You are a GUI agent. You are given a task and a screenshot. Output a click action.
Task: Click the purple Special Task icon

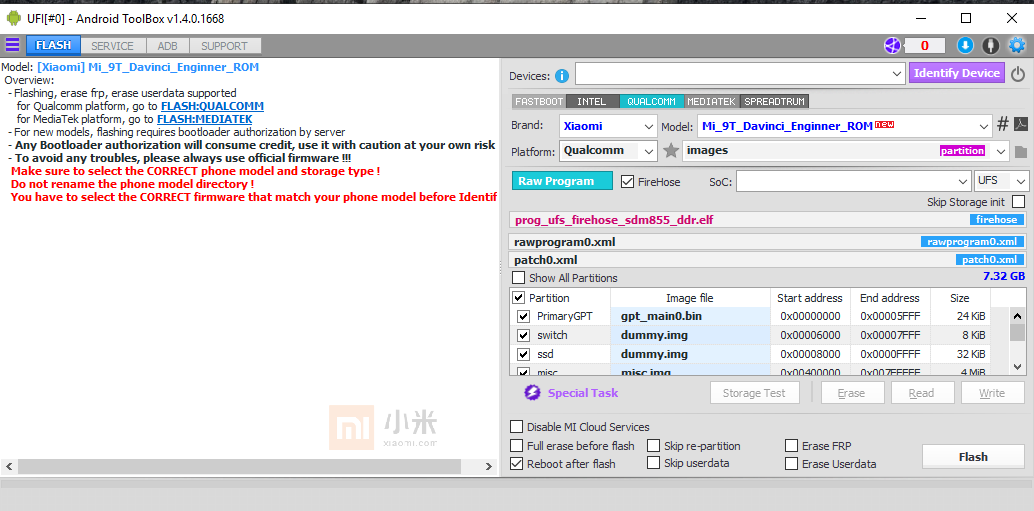[532, 393]
